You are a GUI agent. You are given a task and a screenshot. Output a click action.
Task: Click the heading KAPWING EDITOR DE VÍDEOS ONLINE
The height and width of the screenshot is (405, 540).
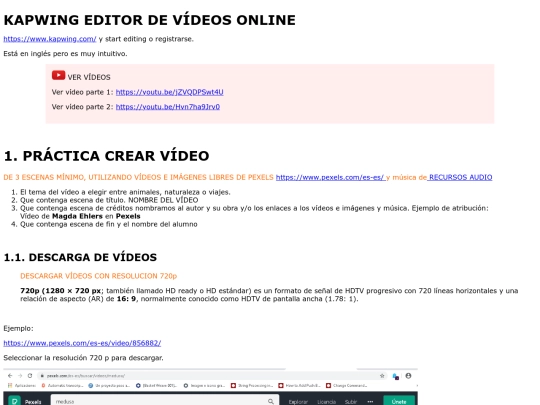[x=149, y=20]
